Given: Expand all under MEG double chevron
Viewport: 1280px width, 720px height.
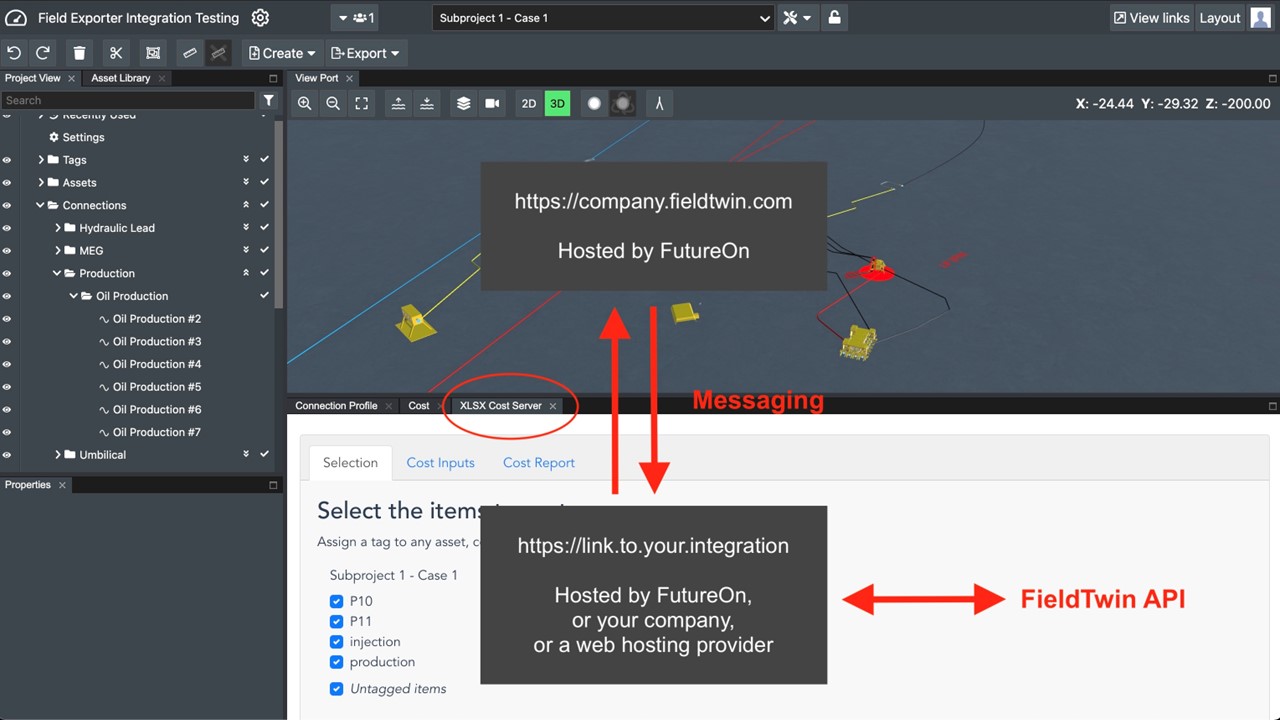Looking at the screenshot, I should tap(246, 250).
